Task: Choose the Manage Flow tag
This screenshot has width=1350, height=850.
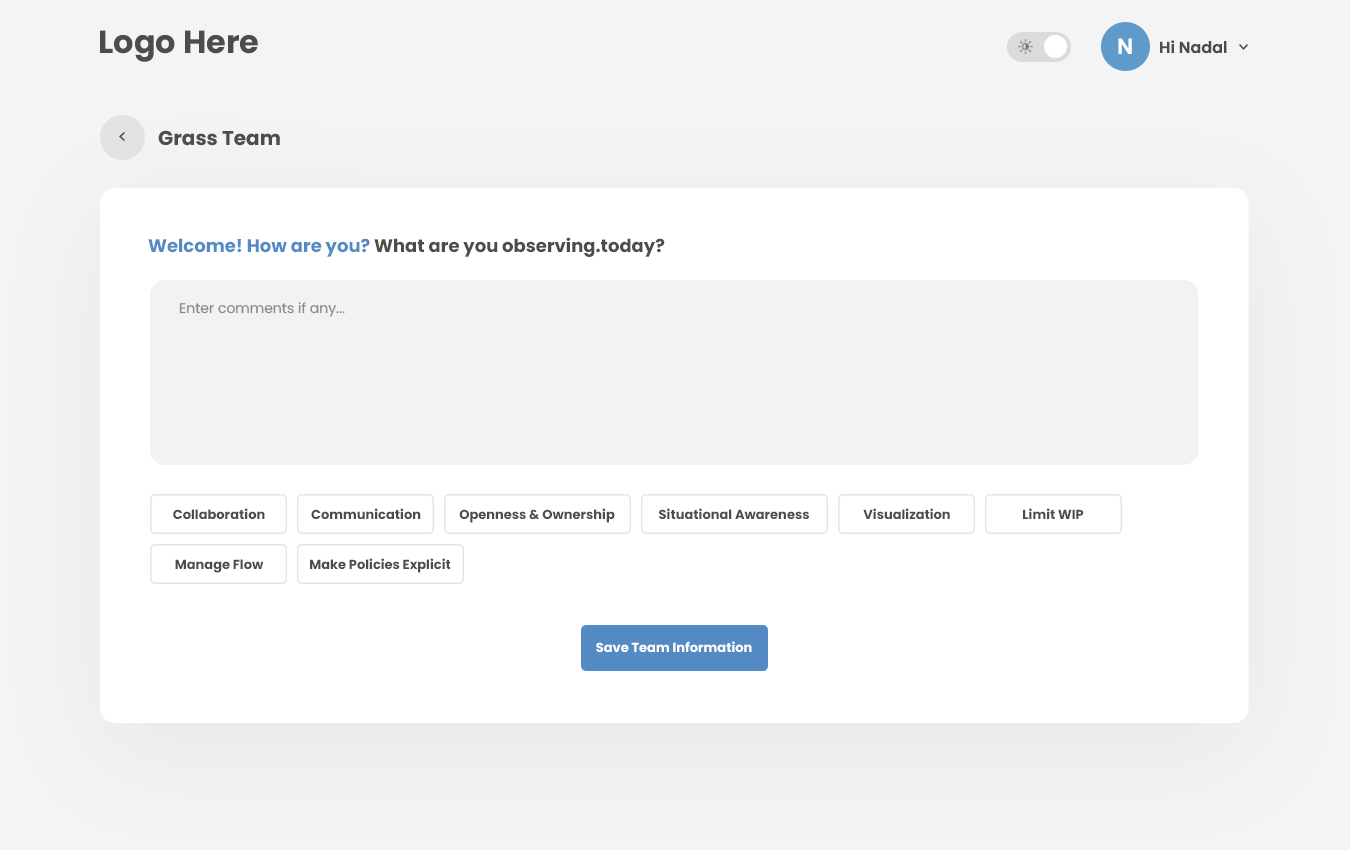Action: pos(218,564)
